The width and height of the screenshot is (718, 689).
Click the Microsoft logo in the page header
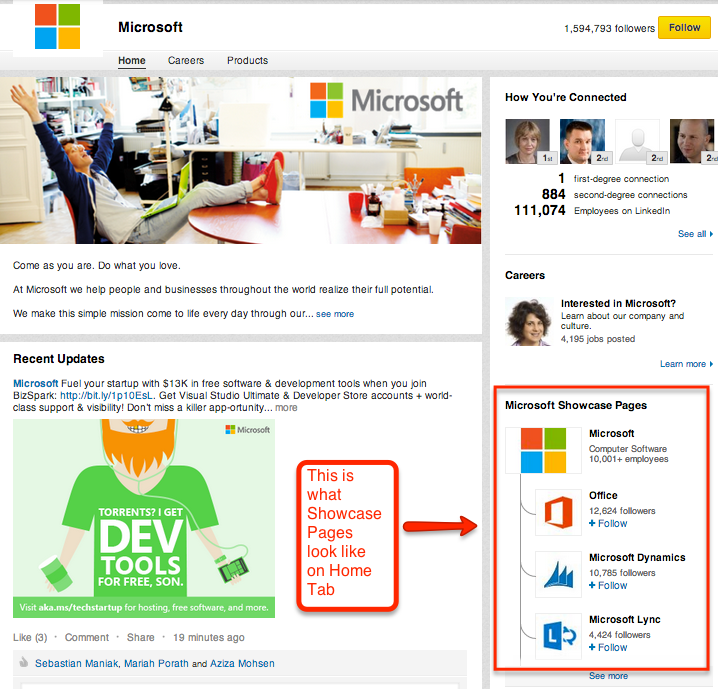click(x=58, y=27)
